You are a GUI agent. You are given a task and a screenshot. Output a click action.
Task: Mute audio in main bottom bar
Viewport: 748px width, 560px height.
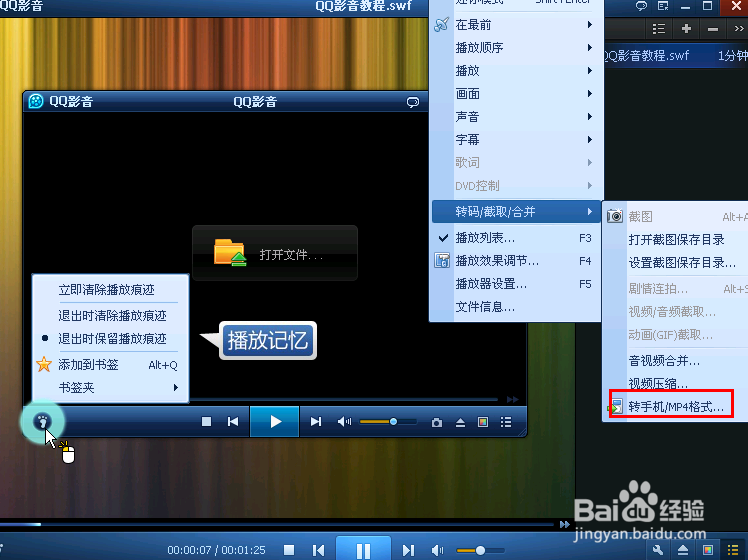coord(437,550)
